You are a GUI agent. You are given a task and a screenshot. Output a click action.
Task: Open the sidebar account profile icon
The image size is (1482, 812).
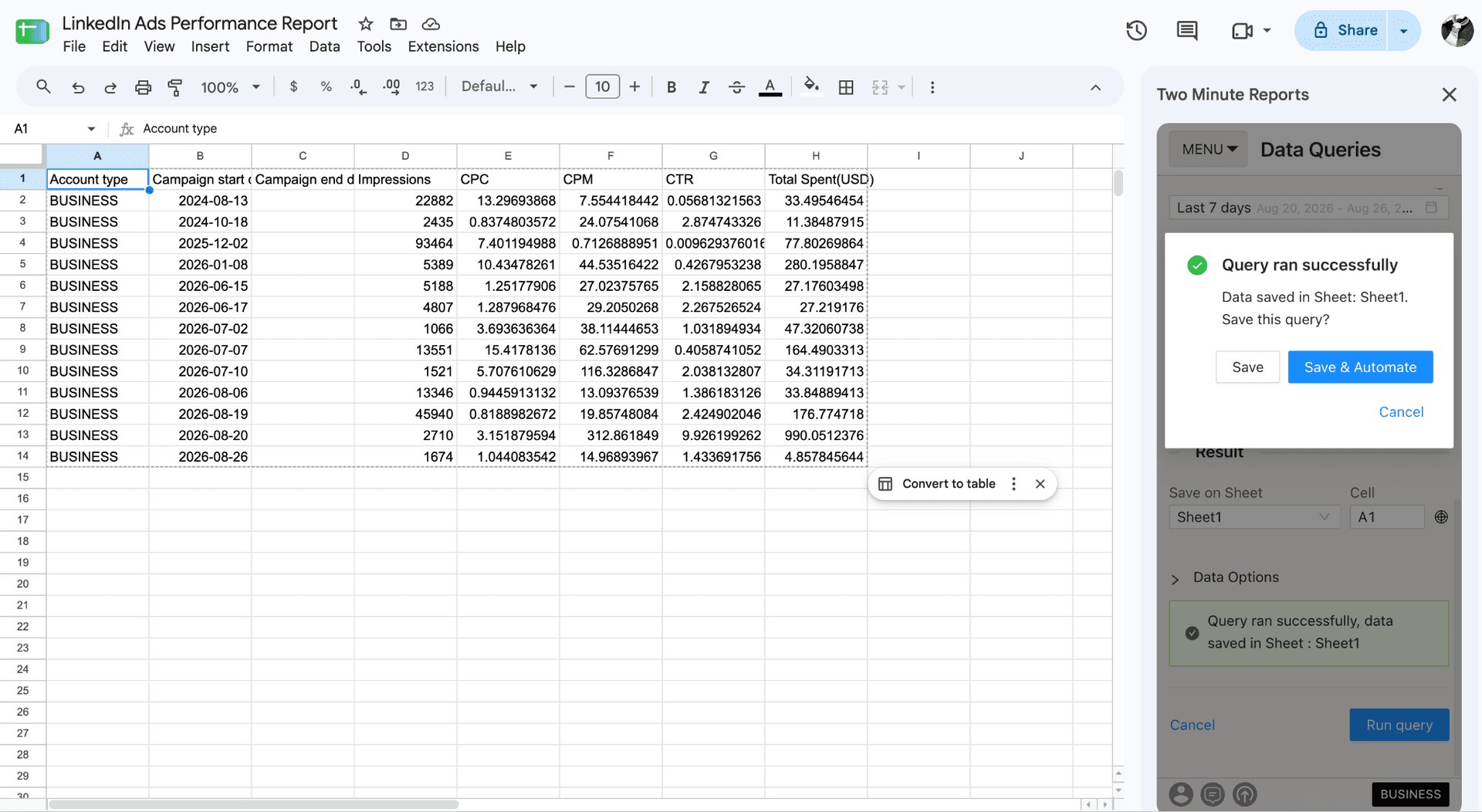[1180, 794]
